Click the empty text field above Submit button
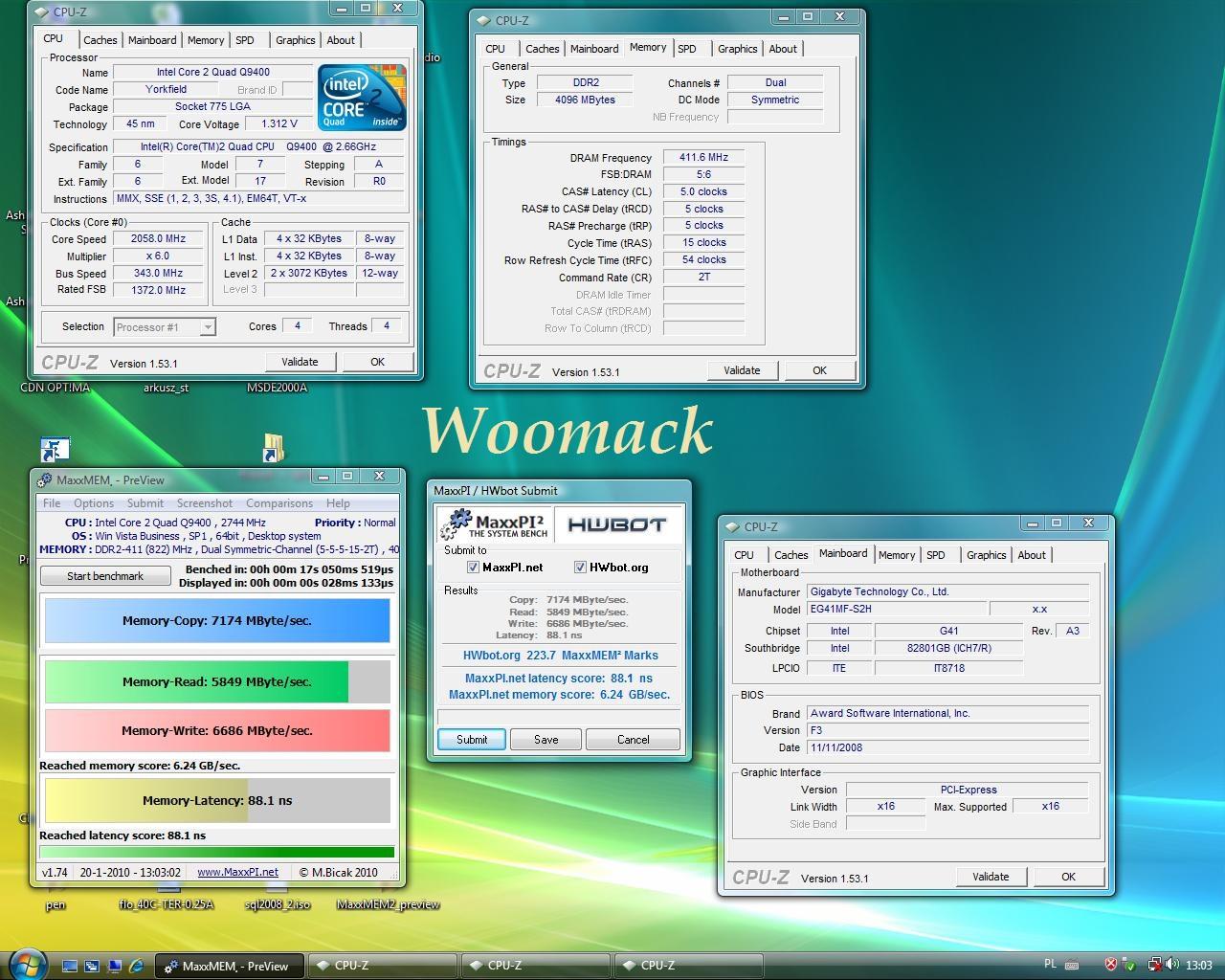This screenshot has width=1225, height=980. pos(559,717)
